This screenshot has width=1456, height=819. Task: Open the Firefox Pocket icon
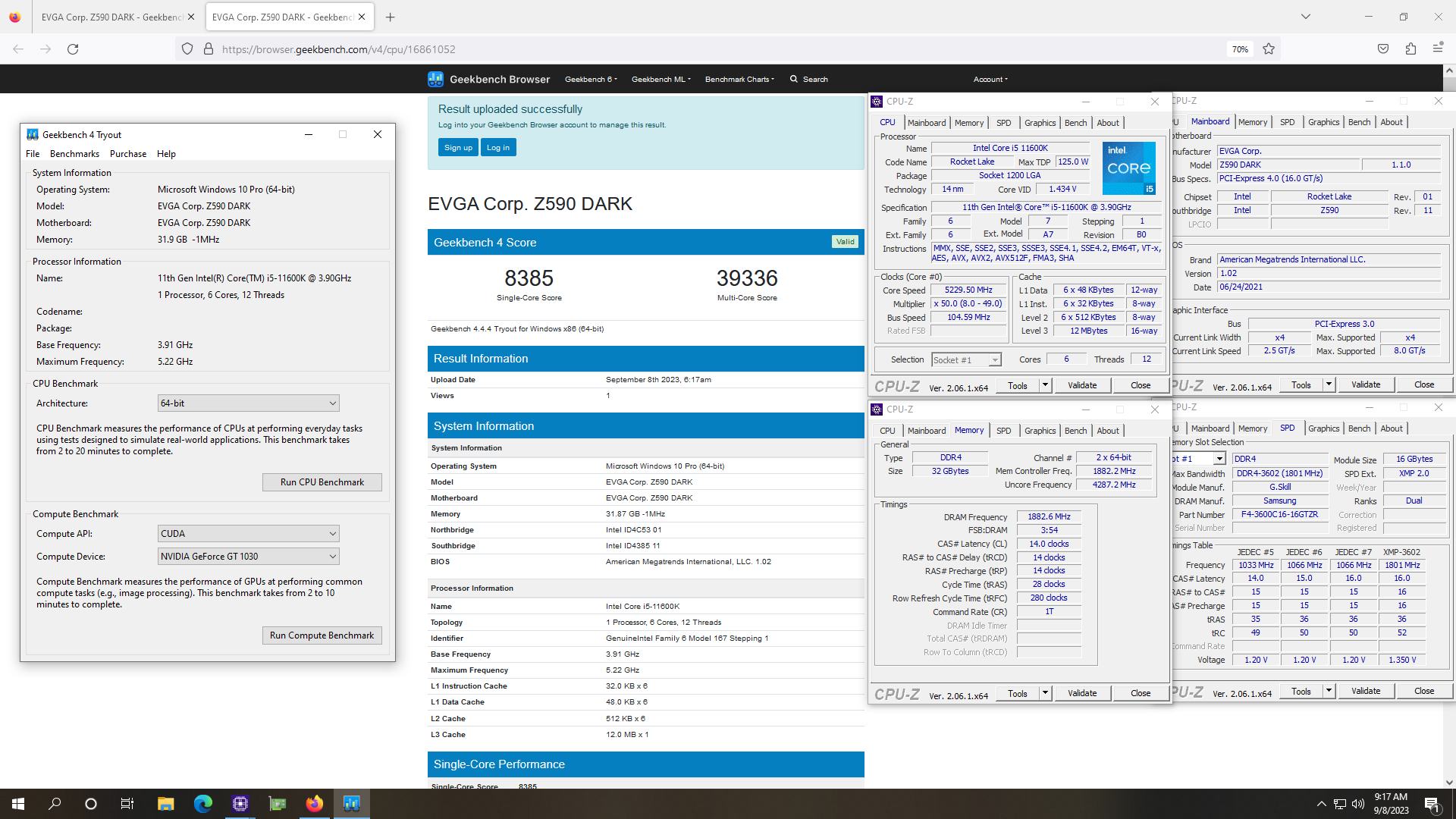point(1383,49)
